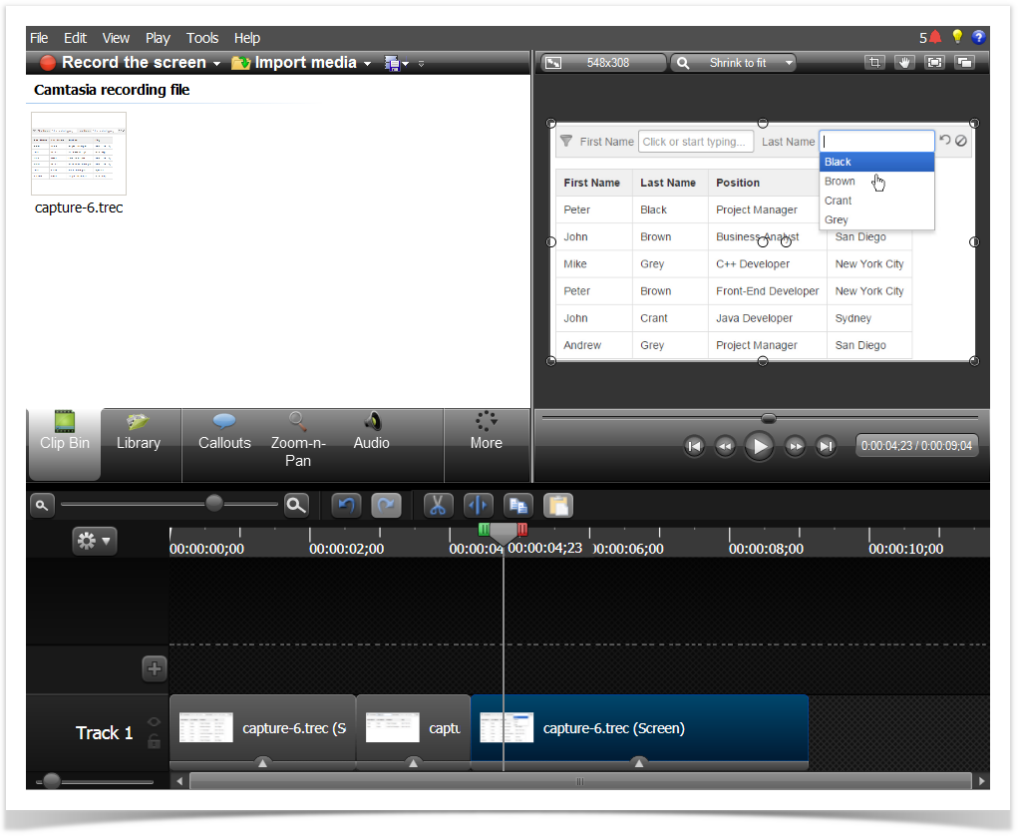The width and height of the screenshot is (1024, 839).
Task: Expand the Record the screen dropdown arrow
Action: tap(216, 62)
